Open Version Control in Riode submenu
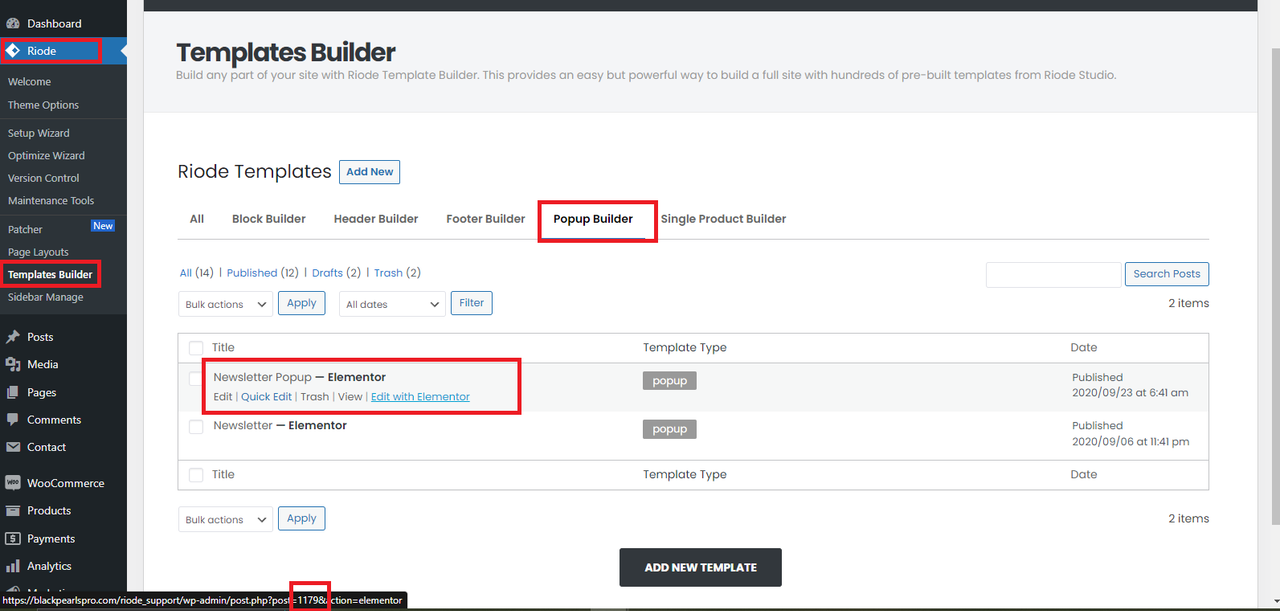Viewport: 1280px width, 611px height. tap(44, 178)
